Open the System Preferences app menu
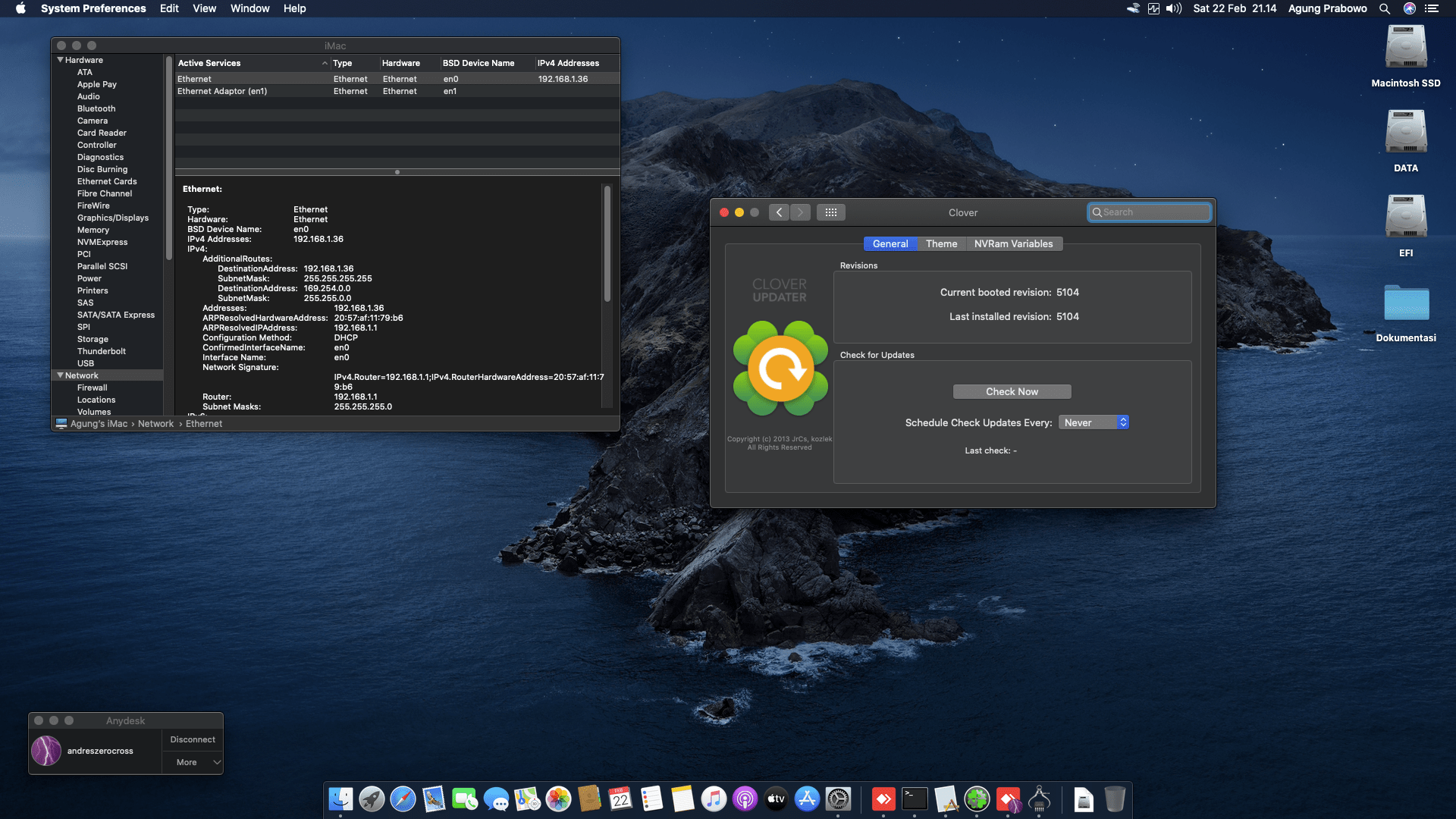1456x819 pixels. tap(93, 8)
